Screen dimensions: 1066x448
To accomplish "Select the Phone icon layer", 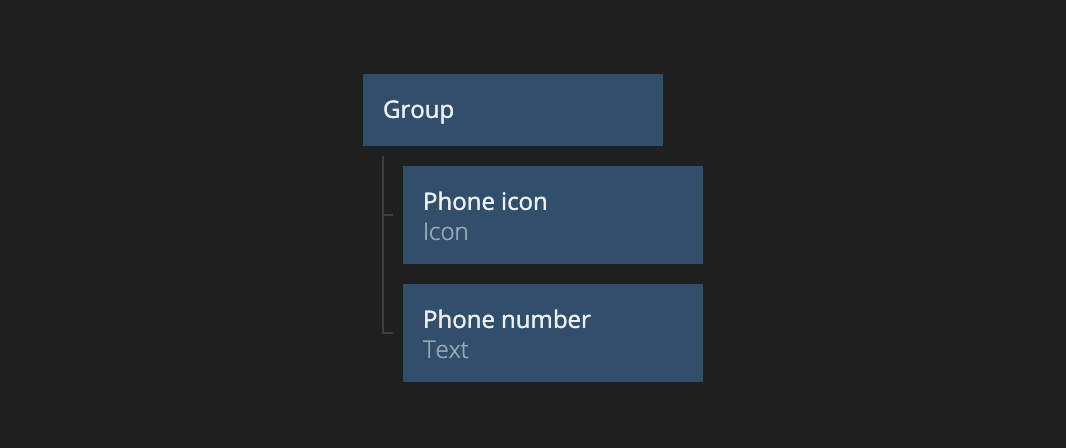I will [552, 215].
